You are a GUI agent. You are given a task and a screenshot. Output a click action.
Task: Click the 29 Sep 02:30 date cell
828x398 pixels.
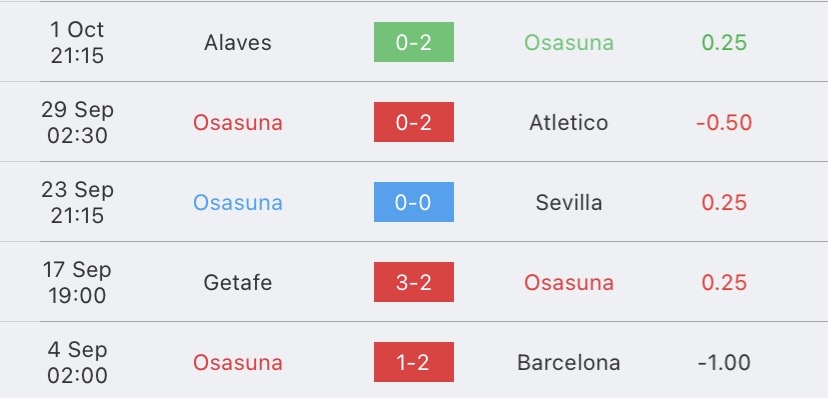[77, 122]
